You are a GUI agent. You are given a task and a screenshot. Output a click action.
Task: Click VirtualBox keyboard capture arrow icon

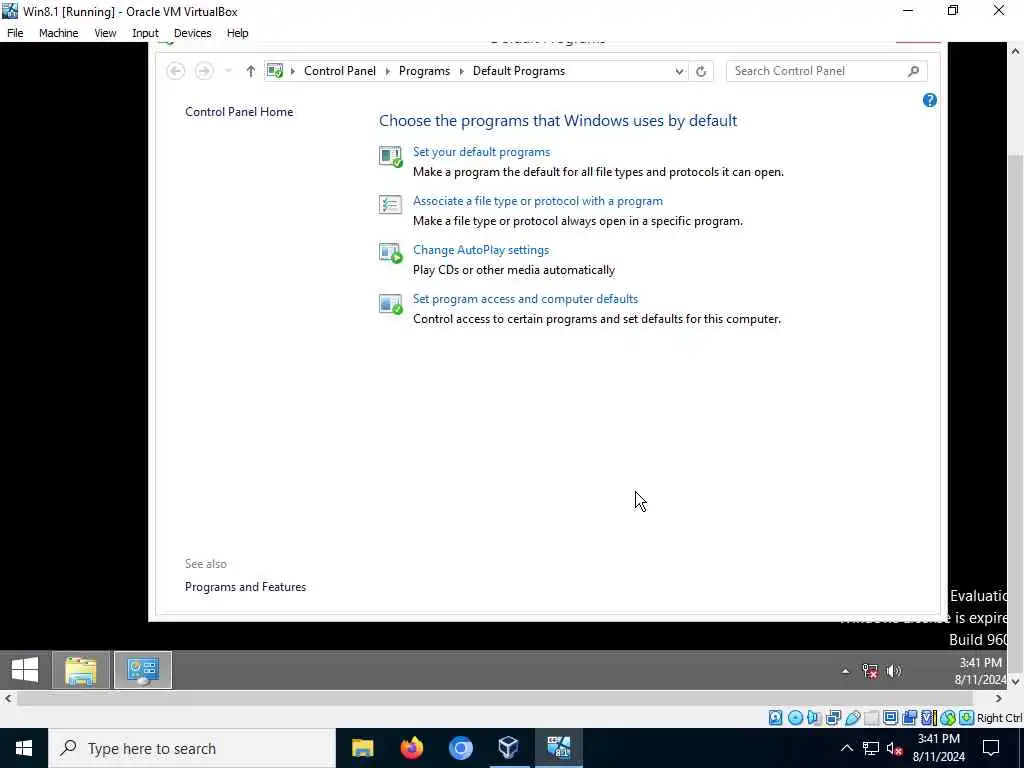(x=967, y=718)
